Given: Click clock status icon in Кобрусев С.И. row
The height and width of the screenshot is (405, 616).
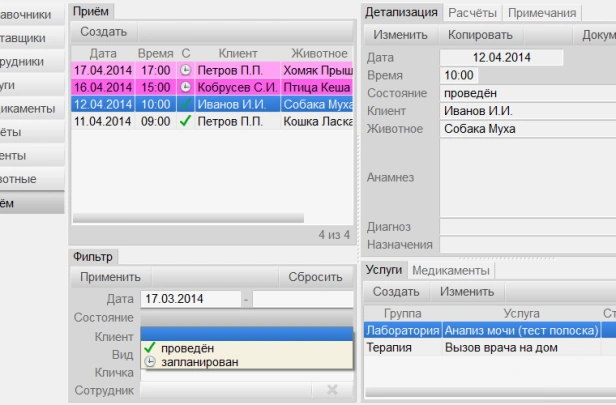Looking at the screenshot, I should [x=185, y=87].
